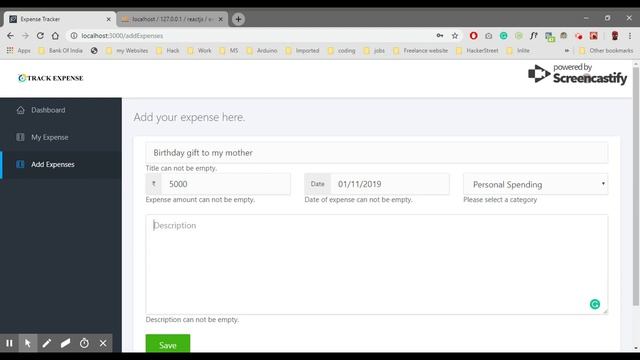Screen dimensions: 640x360
Task: Click the browser forward arrow
Action: [x=25, y=36]
